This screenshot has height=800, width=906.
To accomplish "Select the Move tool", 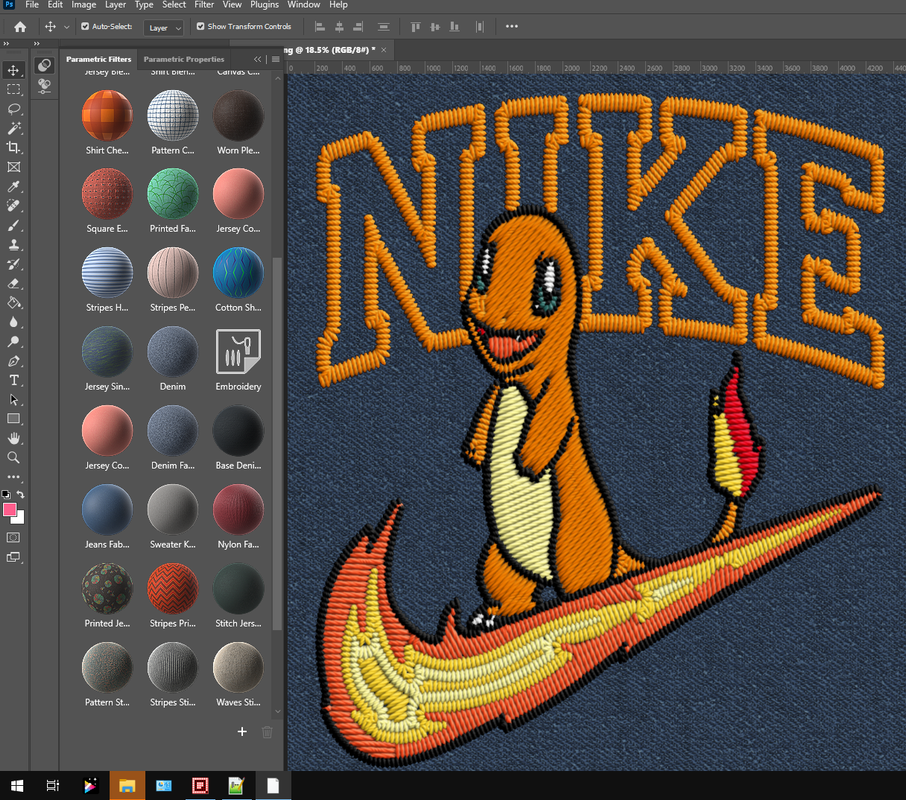I will pos(13,70).
